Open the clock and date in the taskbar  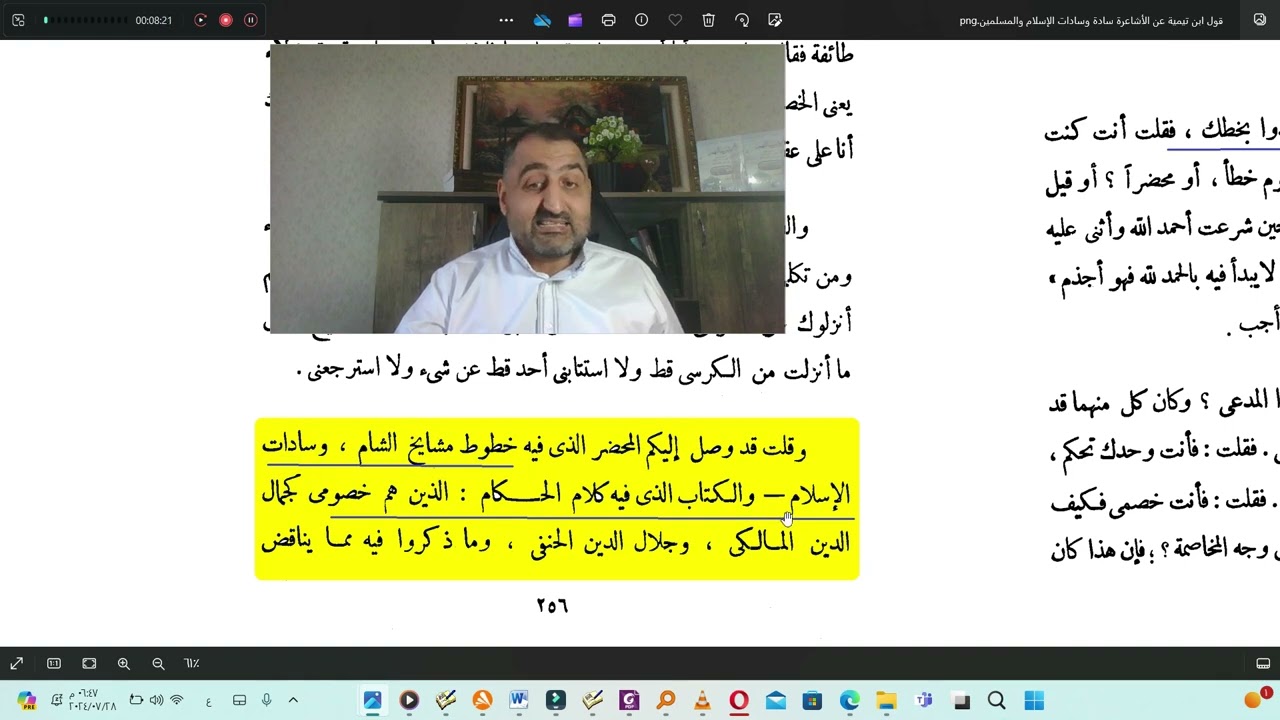pyautogui.click(x=92, y=700)
